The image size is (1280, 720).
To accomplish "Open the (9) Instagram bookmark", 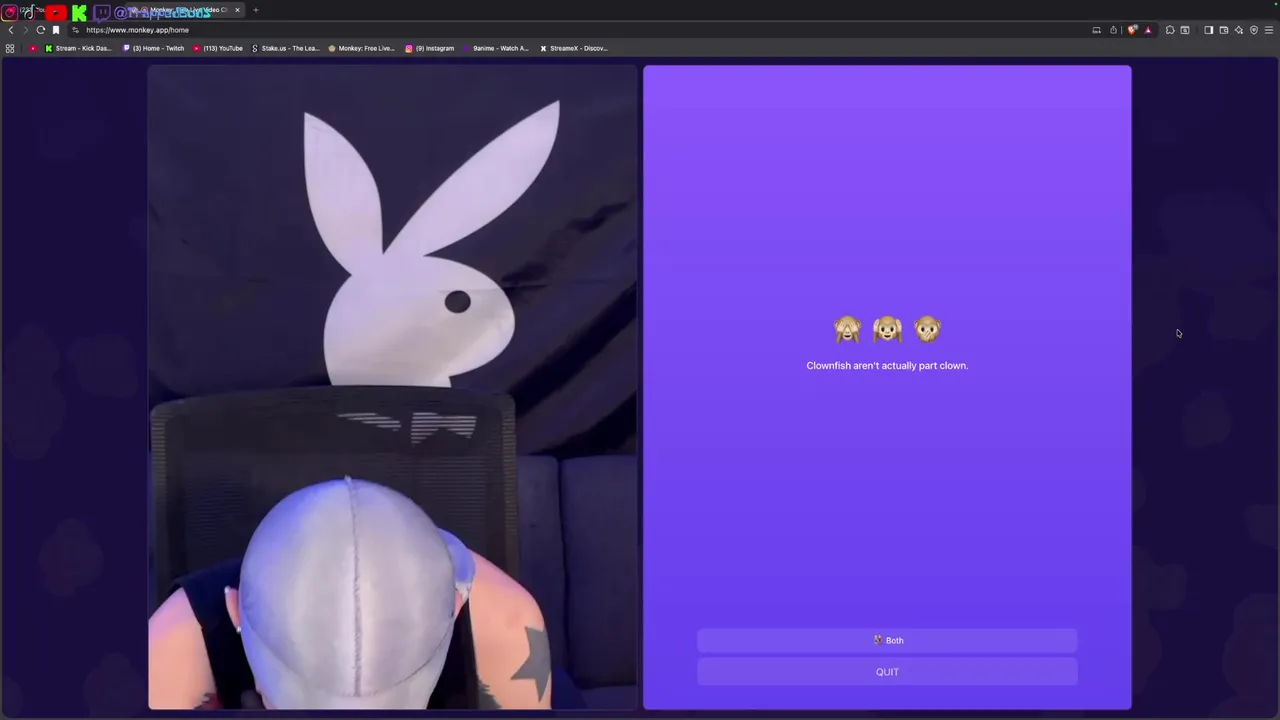I will 430,48.
